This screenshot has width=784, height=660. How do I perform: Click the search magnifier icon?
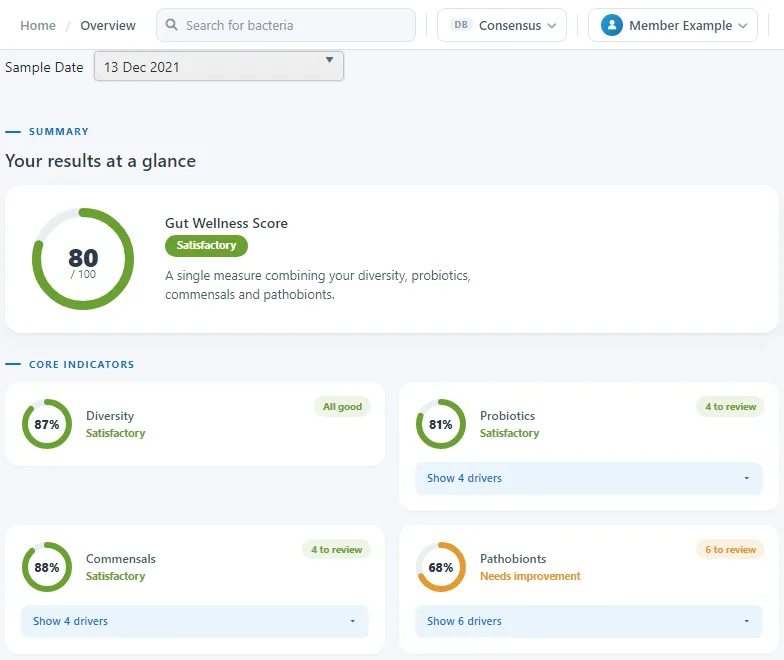point(172,24)
